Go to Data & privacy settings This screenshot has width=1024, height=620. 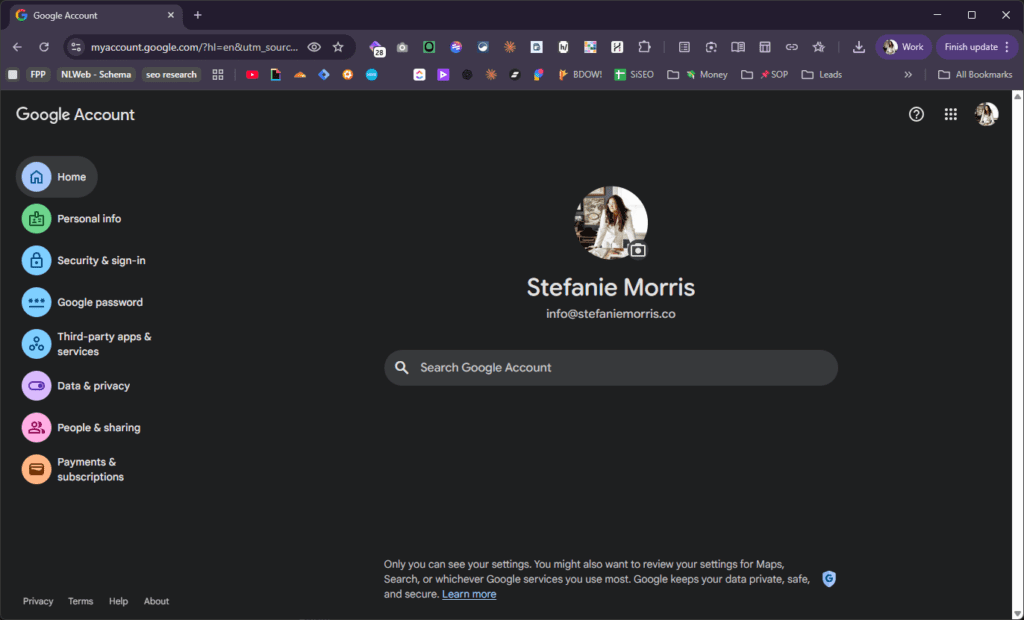pyautogui.click(x=93, y=386)
